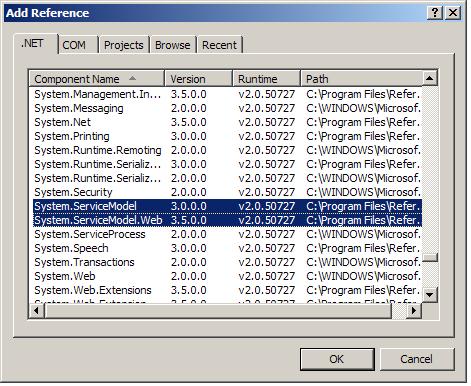Select System.Management.In... component row
This screenshot has height=386, width=471.
click(227, 94)
